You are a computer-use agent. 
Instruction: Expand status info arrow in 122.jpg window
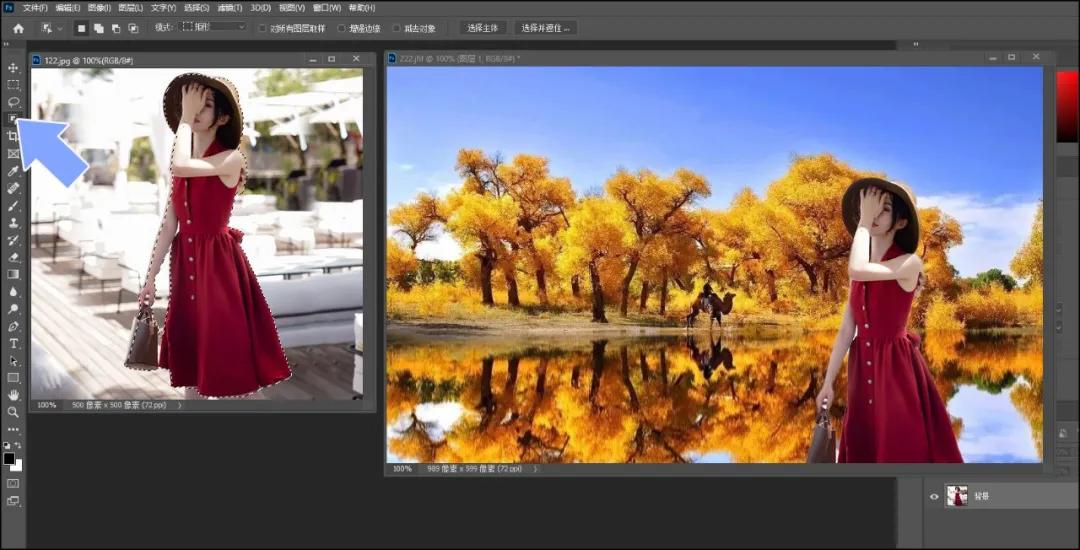click(180, 405)
